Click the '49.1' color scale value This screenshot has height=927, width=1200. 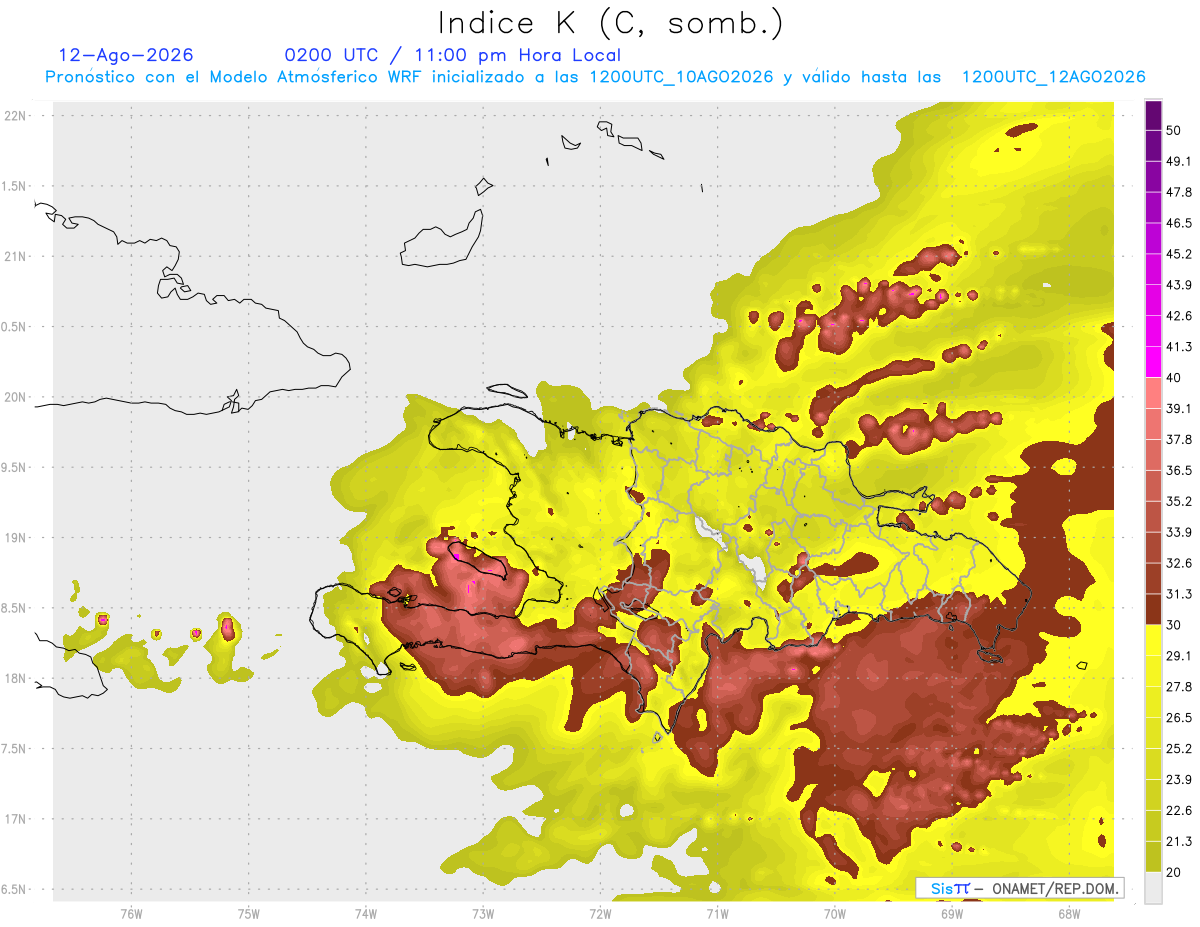point(1179,162)
